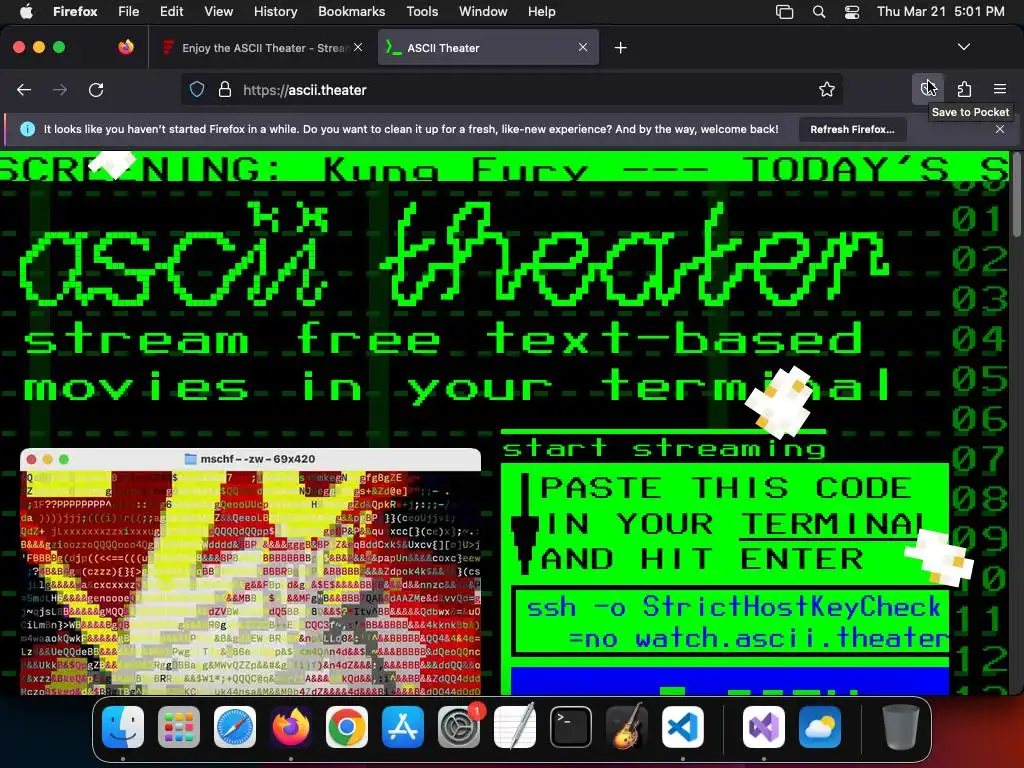Bookmark this page with star icon
The height and width of the screenshot is (768, 1024).
(827, 89)
